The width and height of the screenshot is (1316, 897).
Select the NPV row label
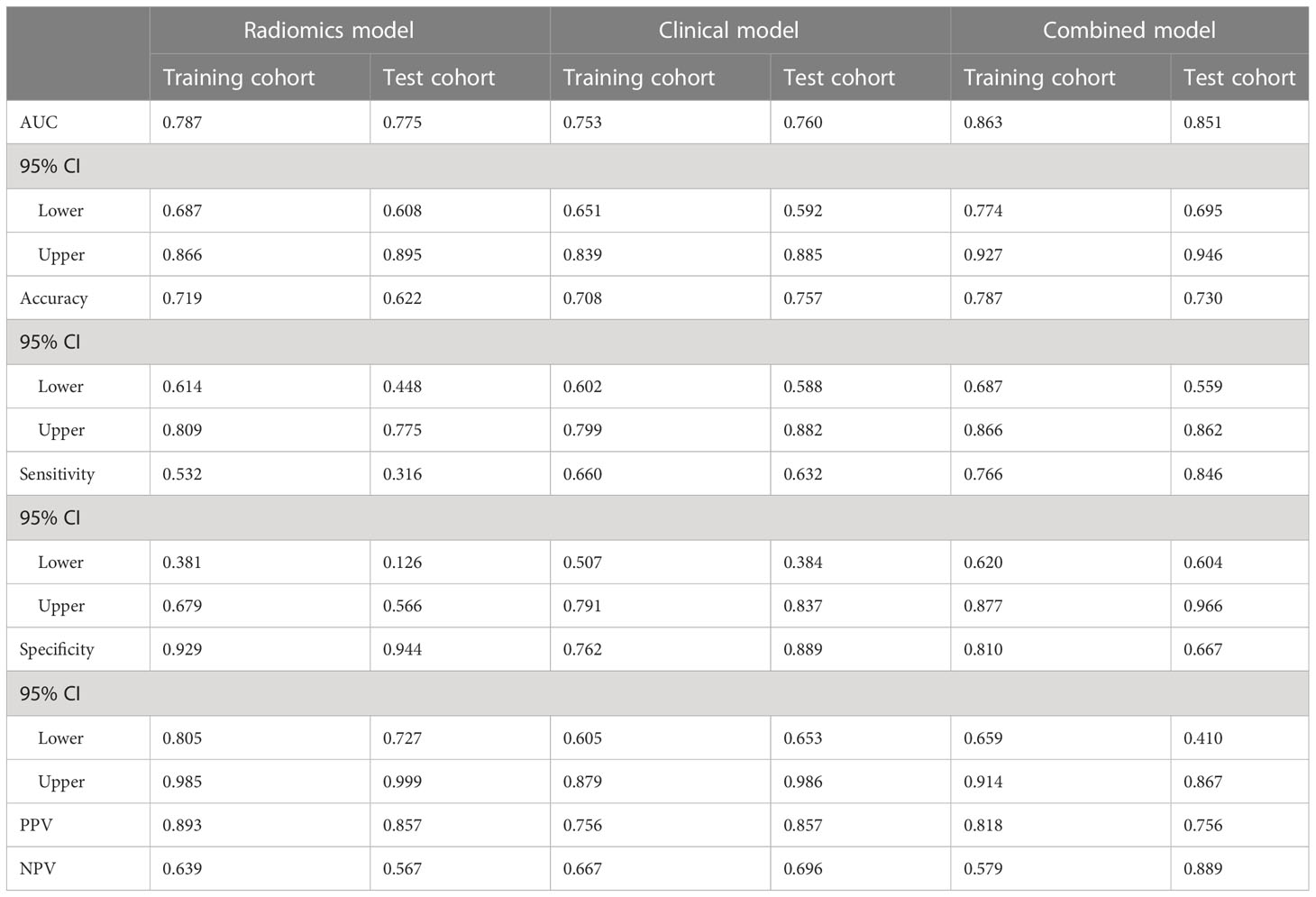click(x=38, y=870)
